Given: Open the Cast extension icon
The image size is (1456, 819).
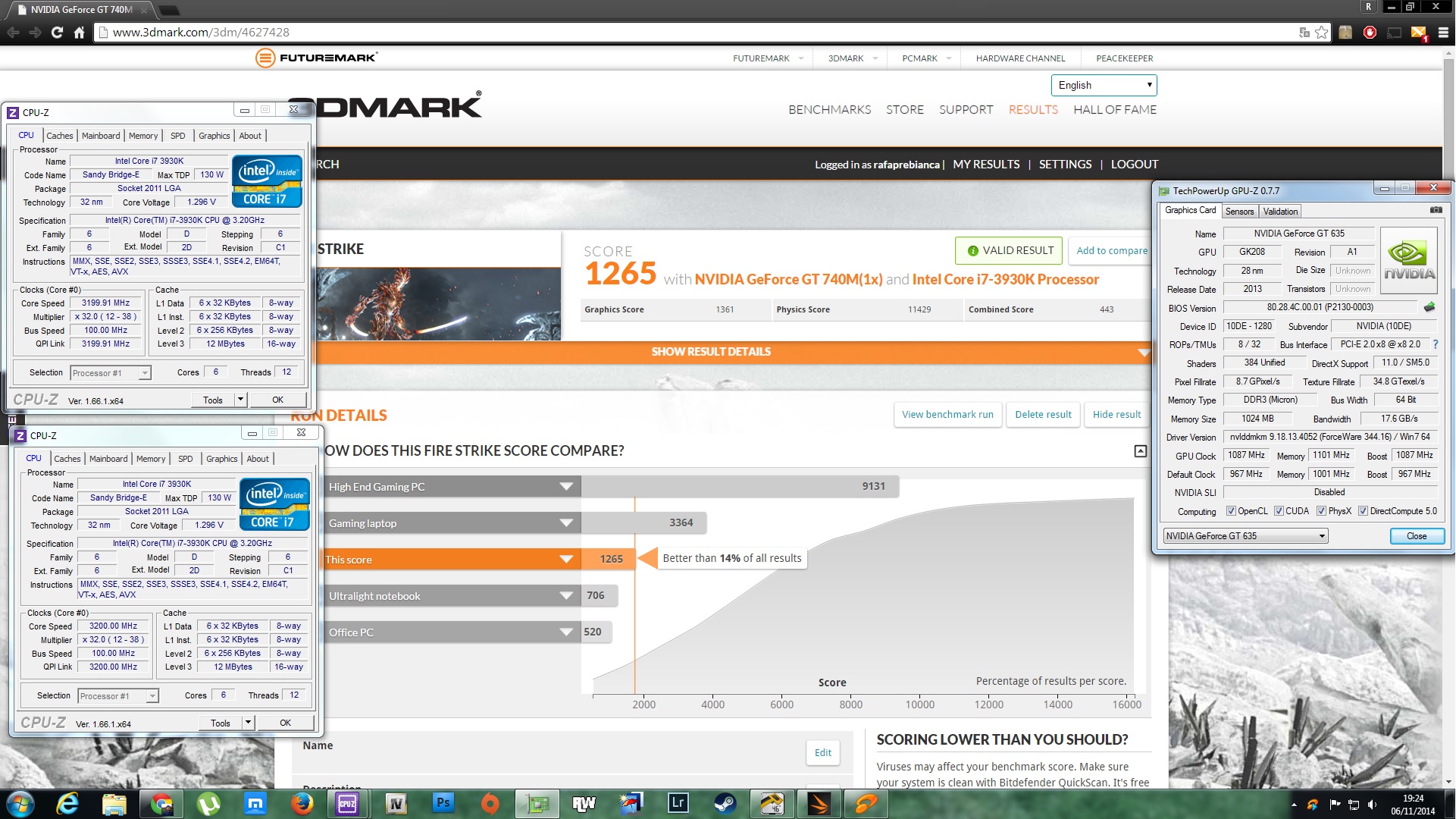Looking at the screenshot, I should pos(1394,32).
